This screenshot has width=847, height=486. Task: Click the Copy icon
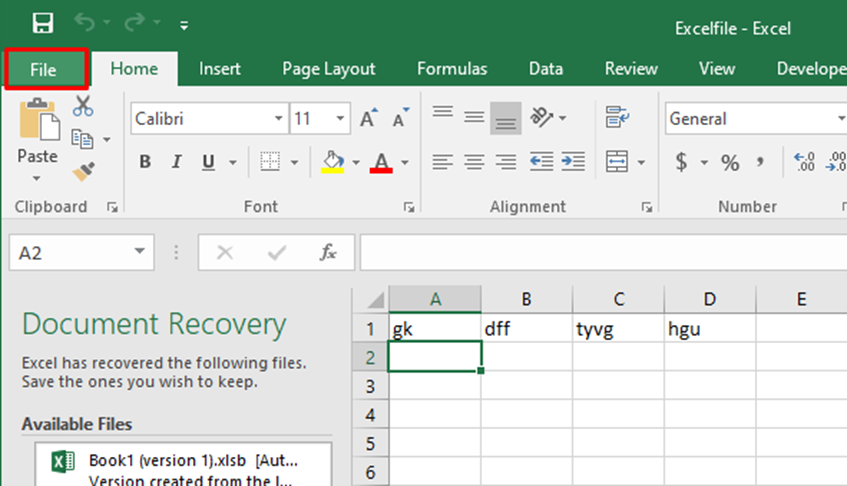point(82,139)
